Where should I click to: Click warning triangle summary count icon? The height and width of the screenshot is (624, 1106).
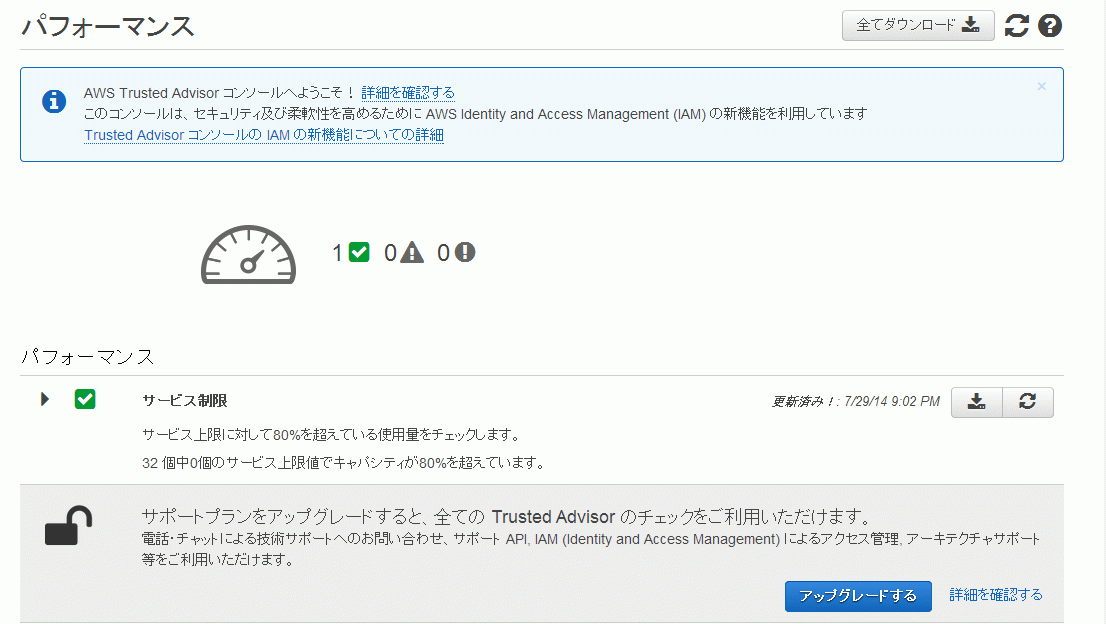point(412,252)
